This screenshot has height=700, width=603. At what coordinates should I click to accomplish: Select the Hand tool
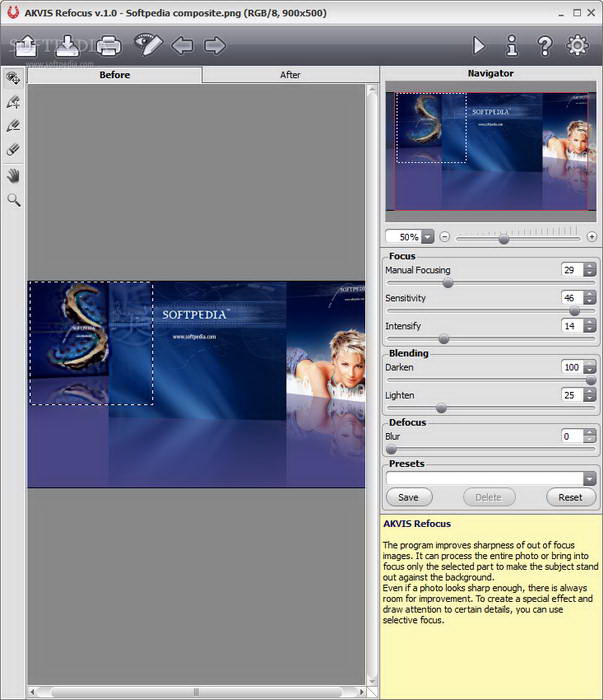13,176
